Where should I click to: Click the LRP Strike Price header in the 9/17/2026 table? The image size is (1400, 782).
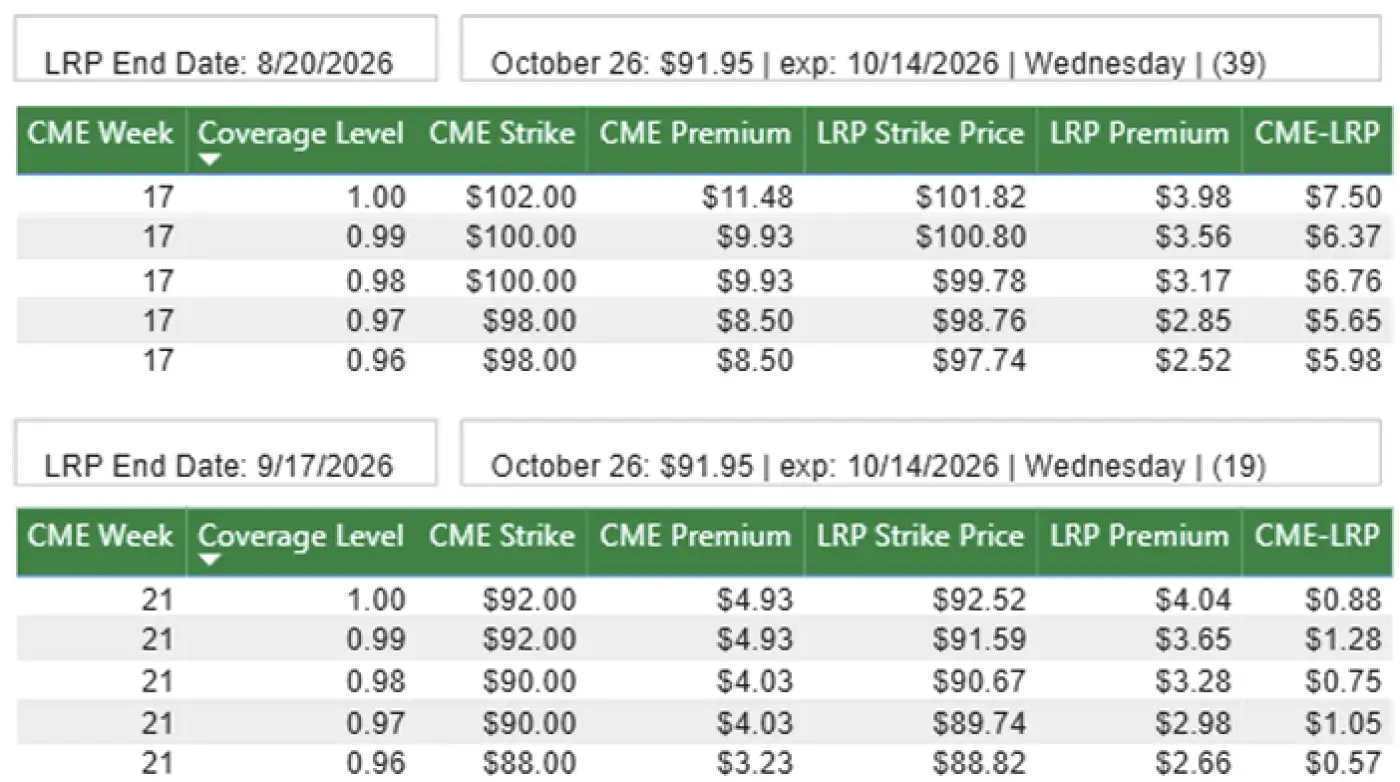click(x=920, y=537)
